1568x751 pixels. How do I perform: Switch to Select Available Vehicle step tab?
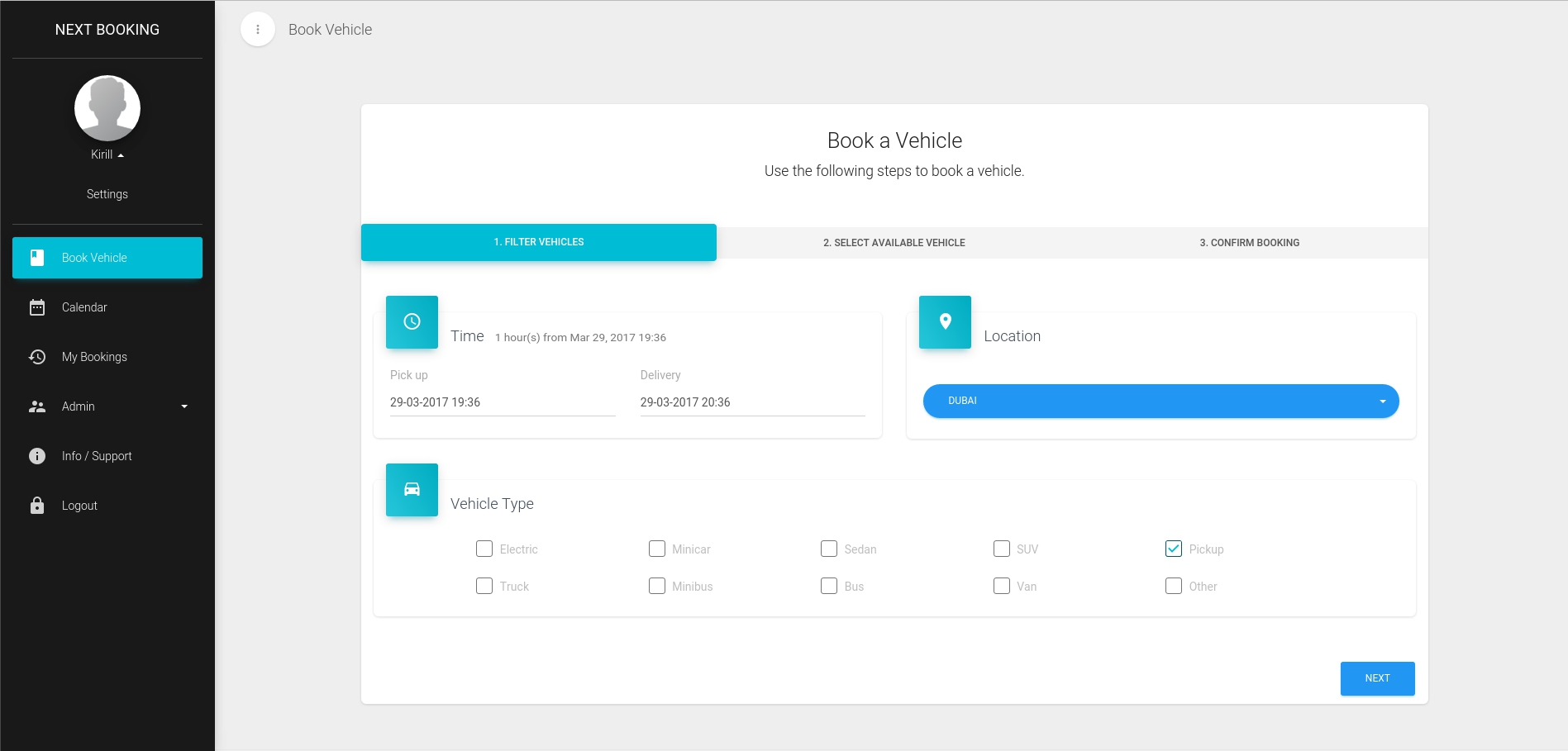(x=894, y=243)
